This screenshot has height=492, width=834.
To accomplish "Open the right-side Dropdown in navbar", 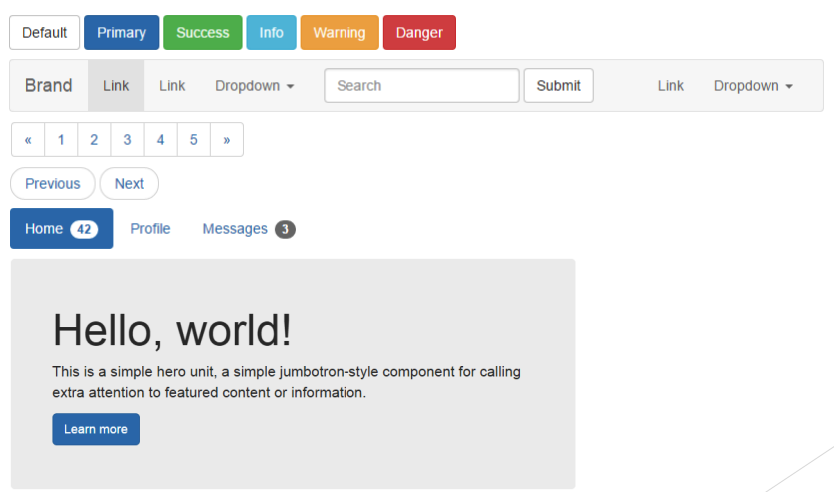I will click(752, 86).
